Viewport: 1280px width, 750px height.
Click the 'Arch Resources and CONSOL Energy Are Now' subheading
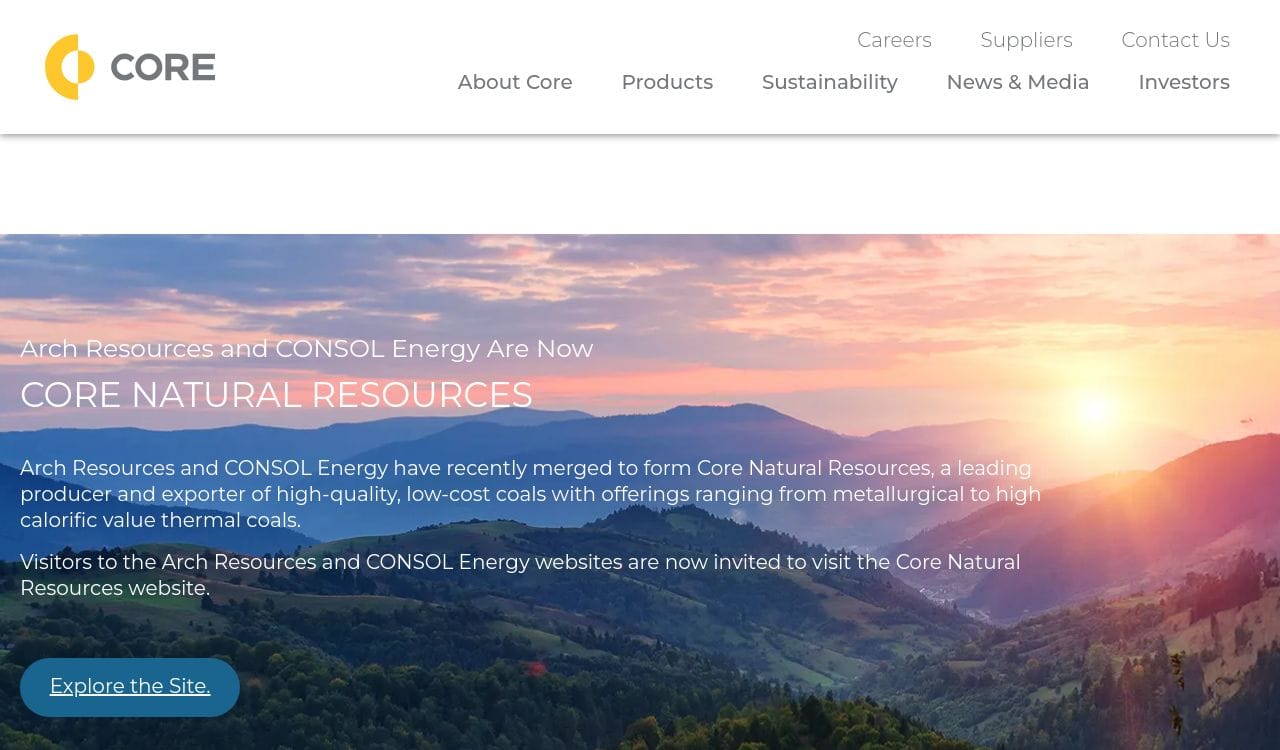pyautogui.click(x=306, y=348)
